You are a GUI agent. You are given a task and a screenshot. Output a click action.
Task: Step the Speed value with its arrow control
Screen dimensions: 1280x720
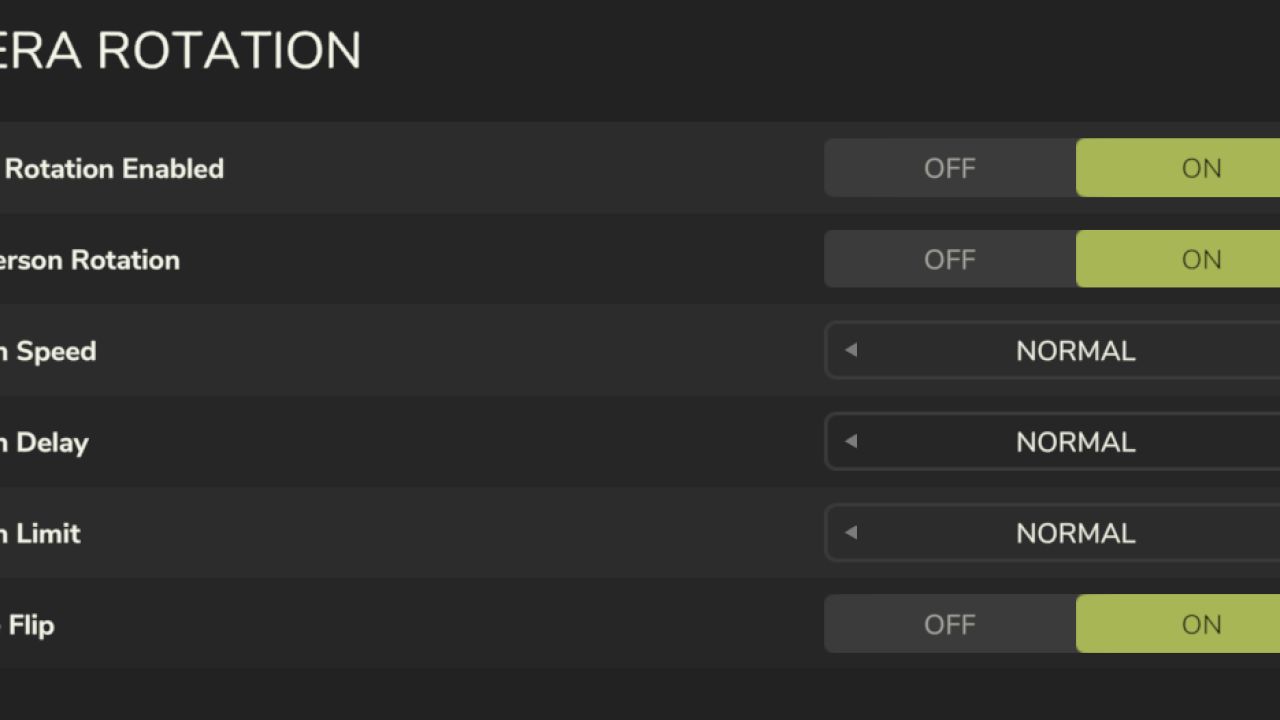850,351
